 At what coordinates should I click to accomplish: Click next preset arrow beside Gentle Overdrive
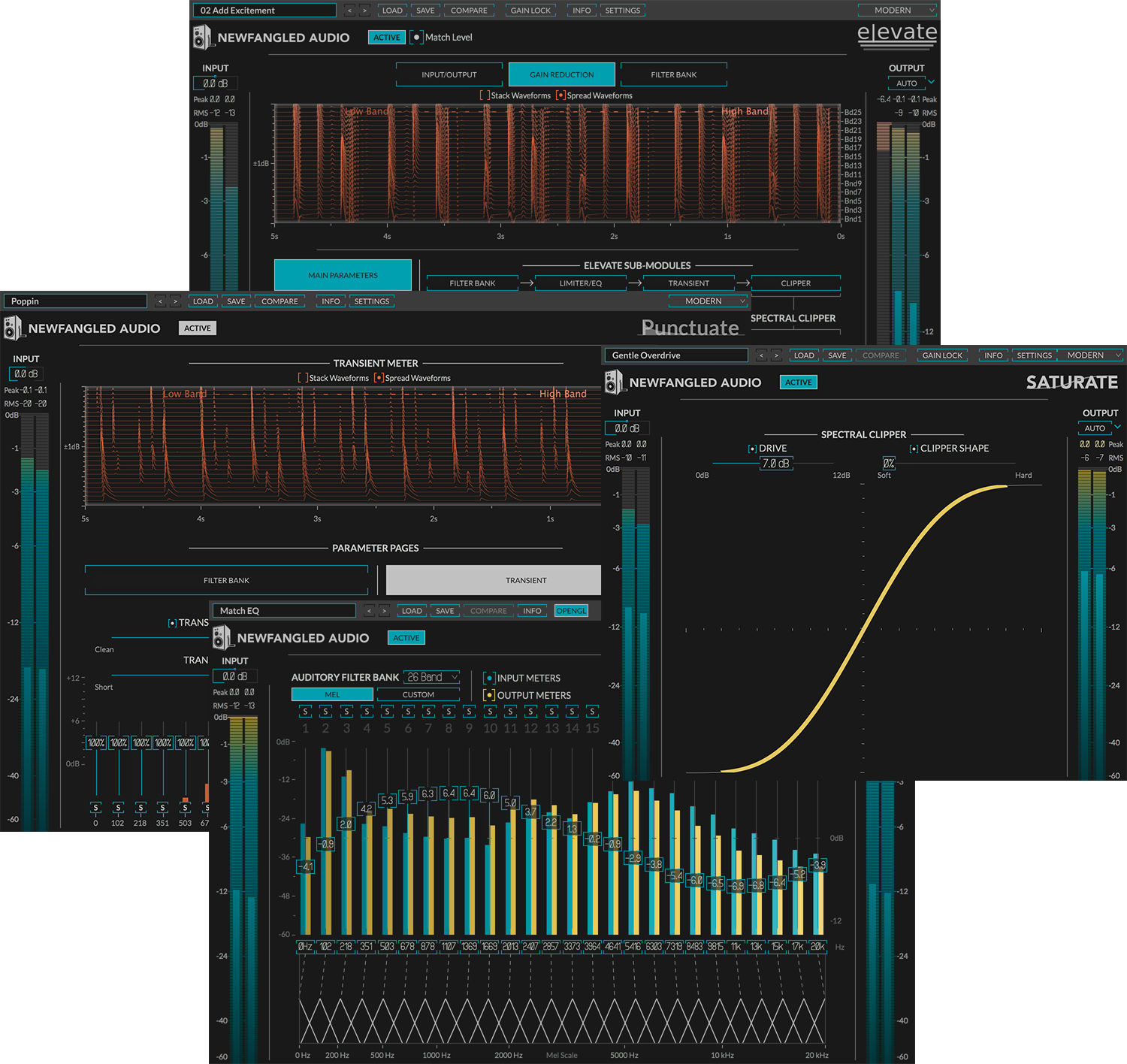tap(777, 355)
